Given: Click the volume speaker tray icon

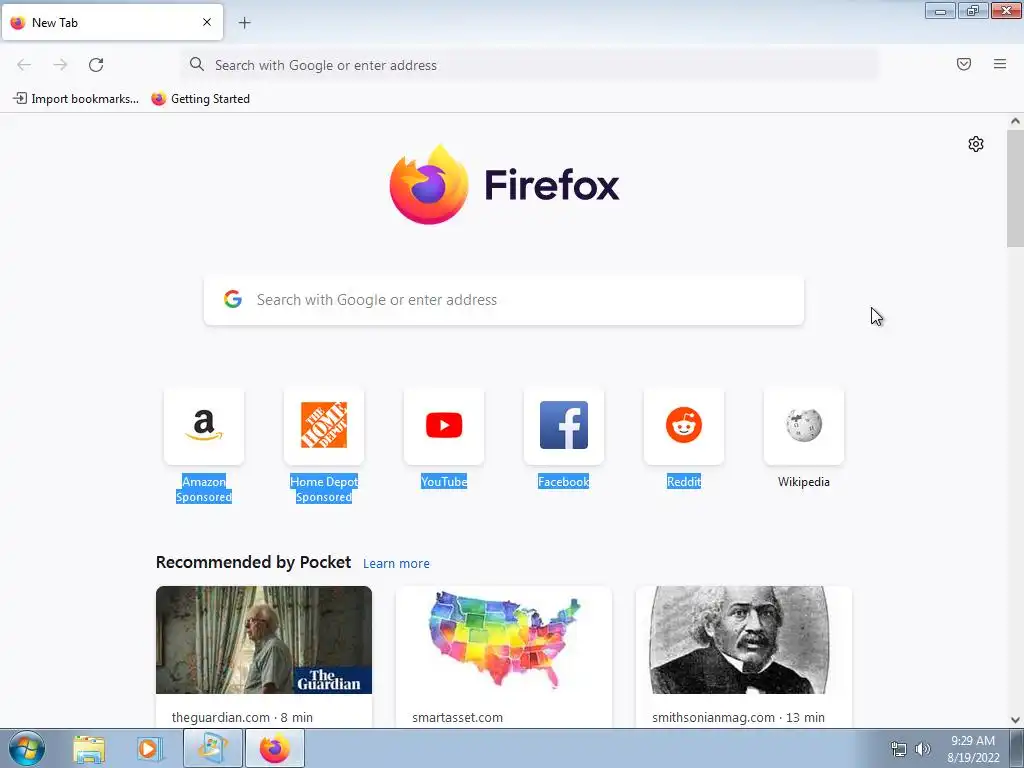Looking at the screenshot, I should 922,749.
